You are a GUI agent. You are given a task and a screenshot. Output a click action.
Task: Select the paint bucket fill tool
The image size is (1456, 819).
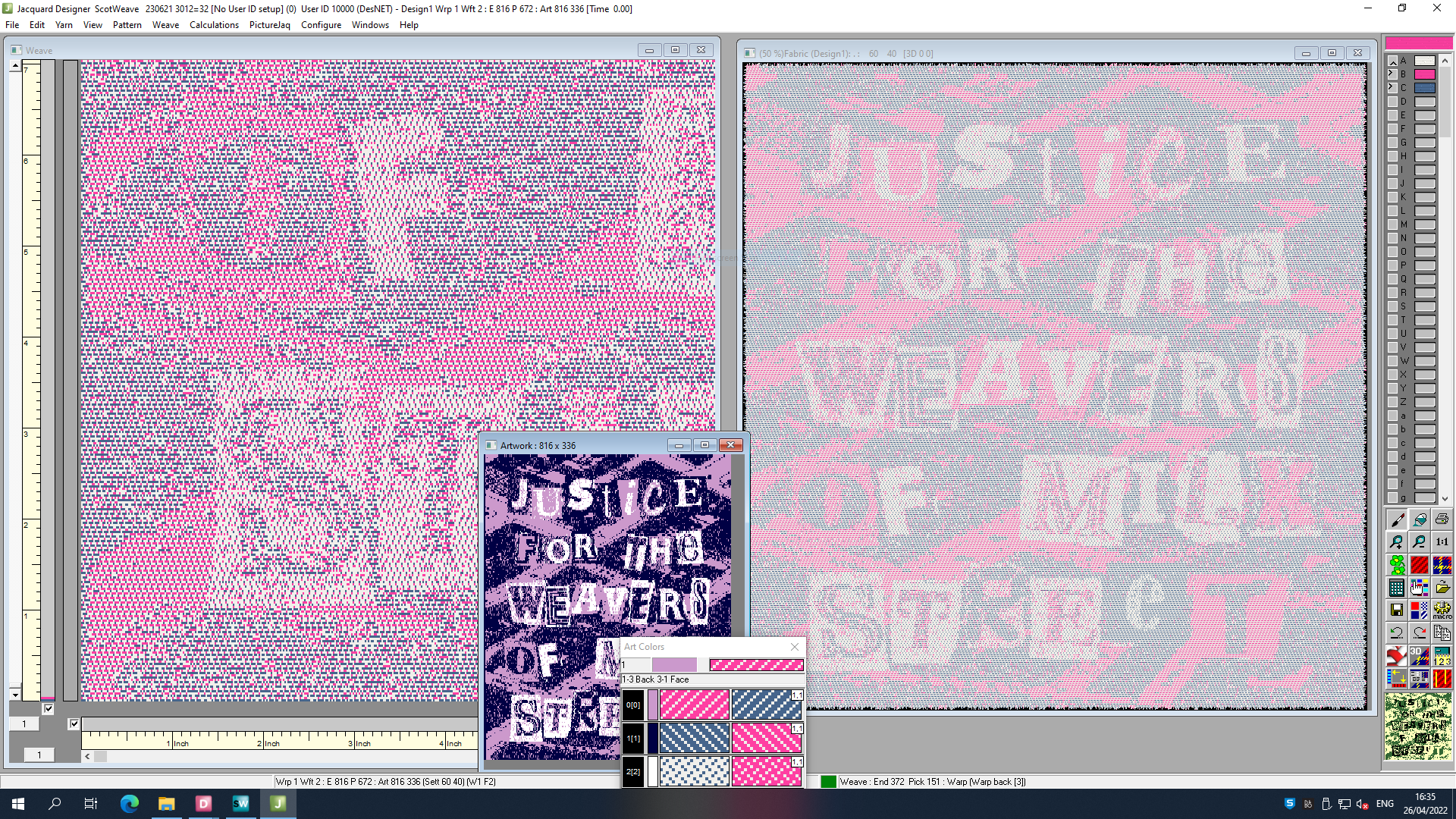pyautogui.click(x=1420, y=520)
